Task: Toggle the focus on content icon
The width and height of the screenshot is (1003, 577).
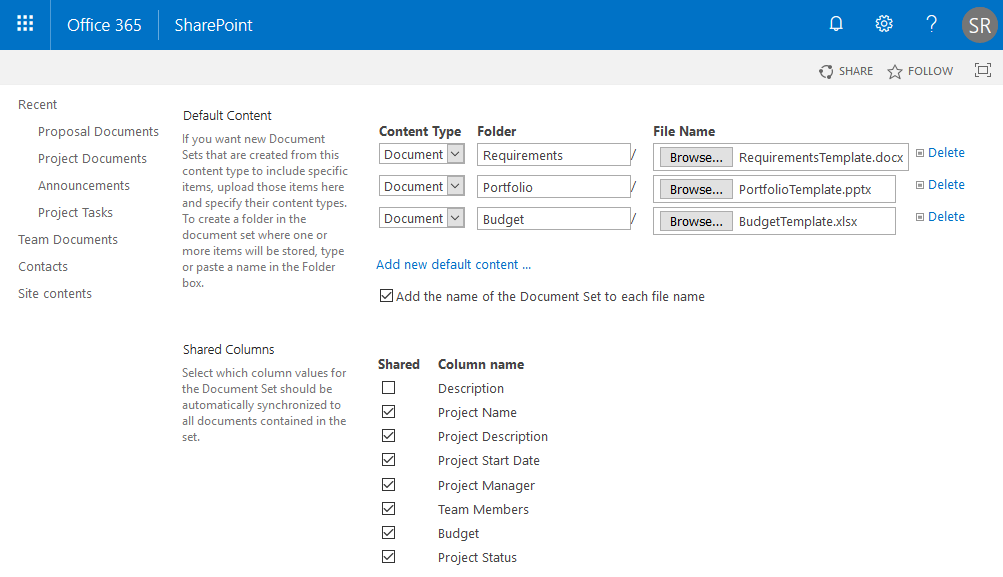Action: click(x=983, y=71)
